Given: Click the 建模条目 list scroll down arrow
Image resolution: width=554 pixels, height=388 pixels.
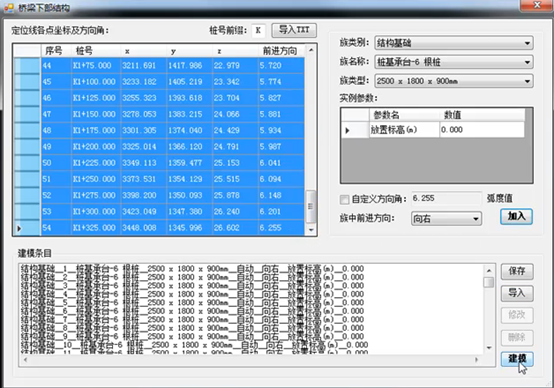Looking at the screenshot, I should click(x=489, y=348).
